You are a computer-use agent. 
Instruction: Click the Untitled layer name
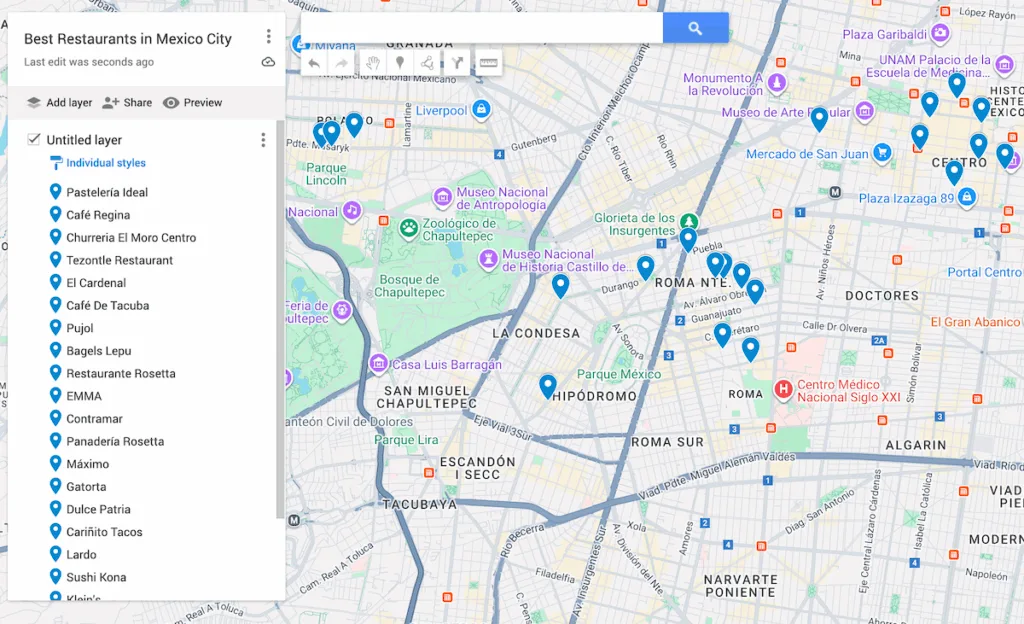pos(84,140)
